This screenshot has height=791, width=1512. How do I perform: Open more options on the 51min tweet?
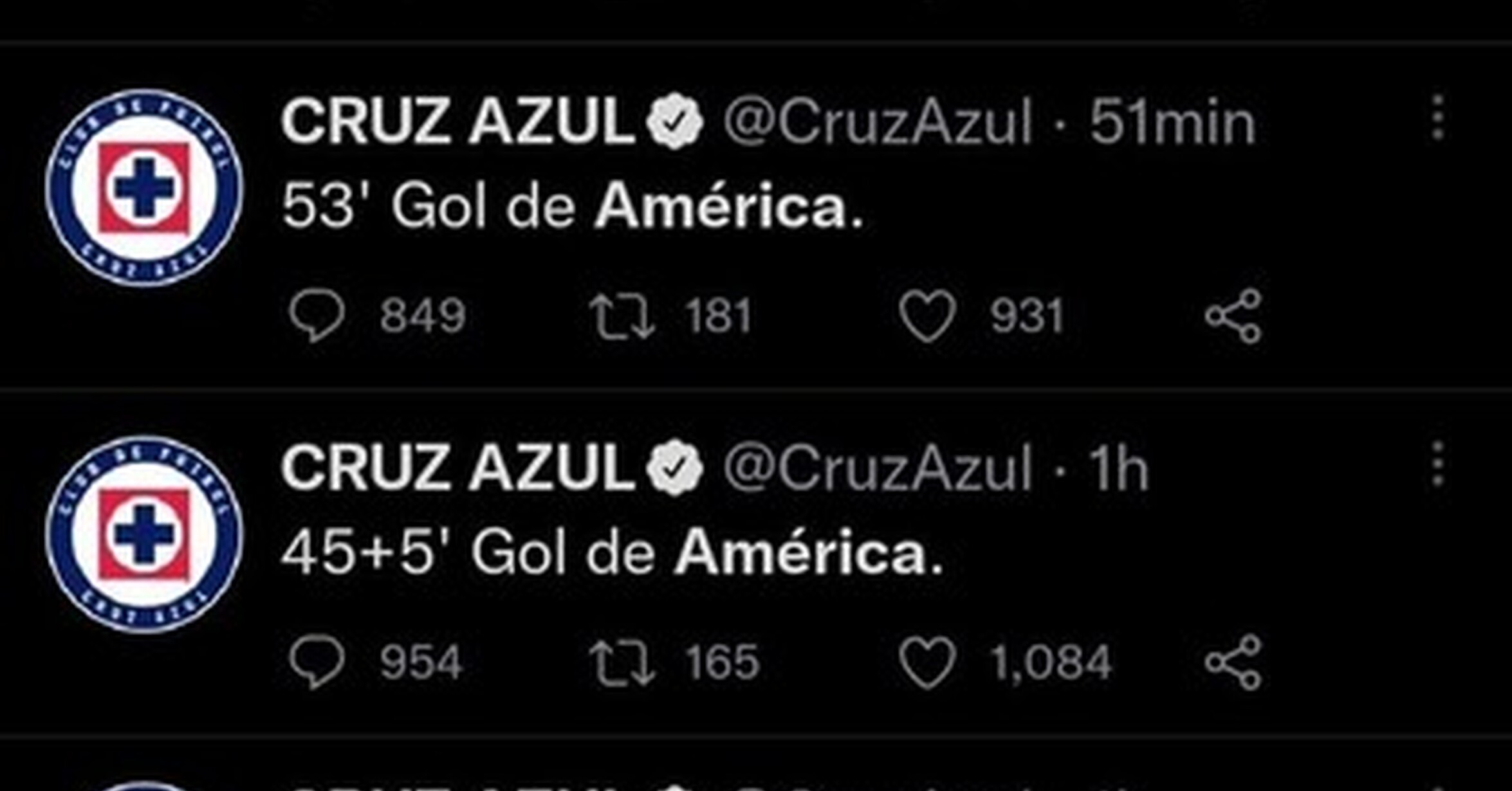tap(1439, 118)
